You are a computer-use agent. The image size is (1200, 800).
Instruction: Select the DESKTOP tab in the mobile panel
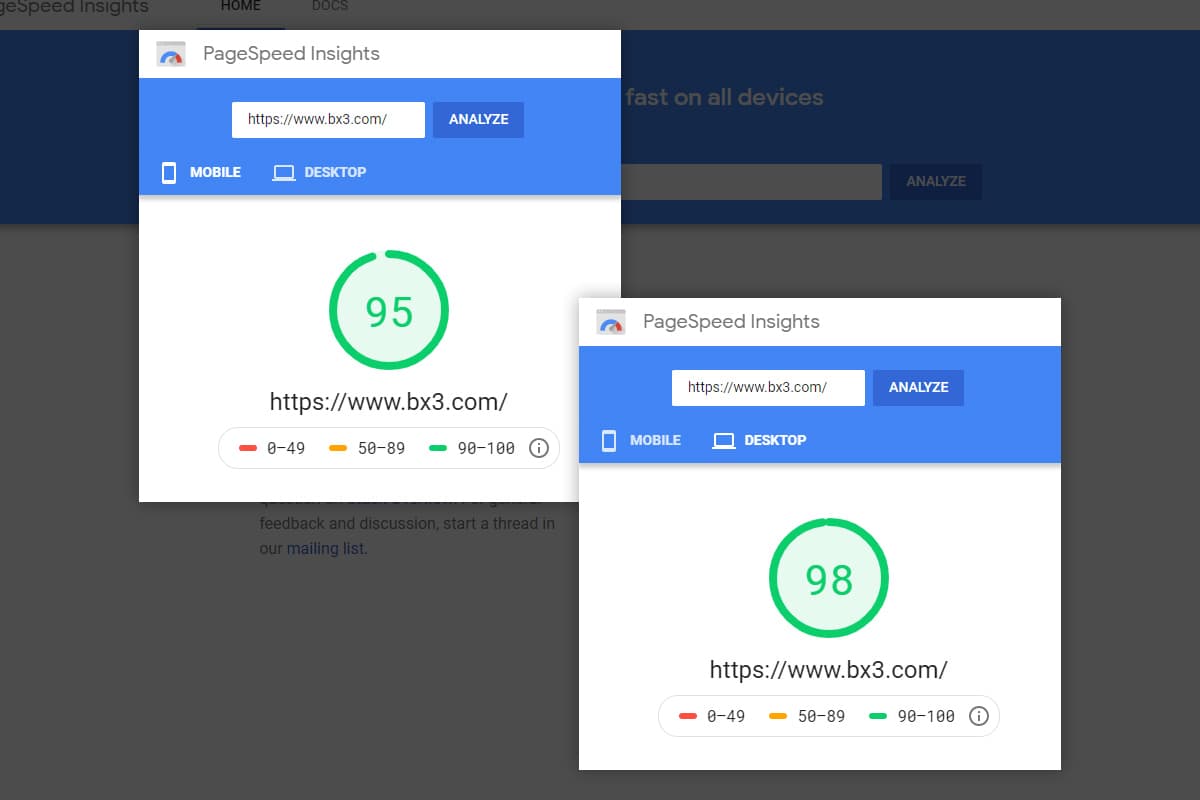[320, 172]
